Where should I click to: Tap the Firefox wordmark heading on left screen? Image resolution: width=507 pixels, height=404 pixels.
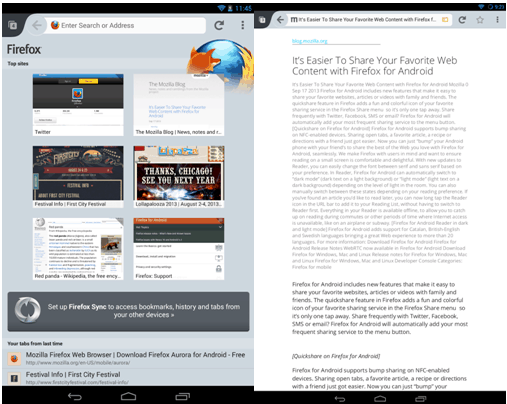pyautogui.click(x=24, y=49)
